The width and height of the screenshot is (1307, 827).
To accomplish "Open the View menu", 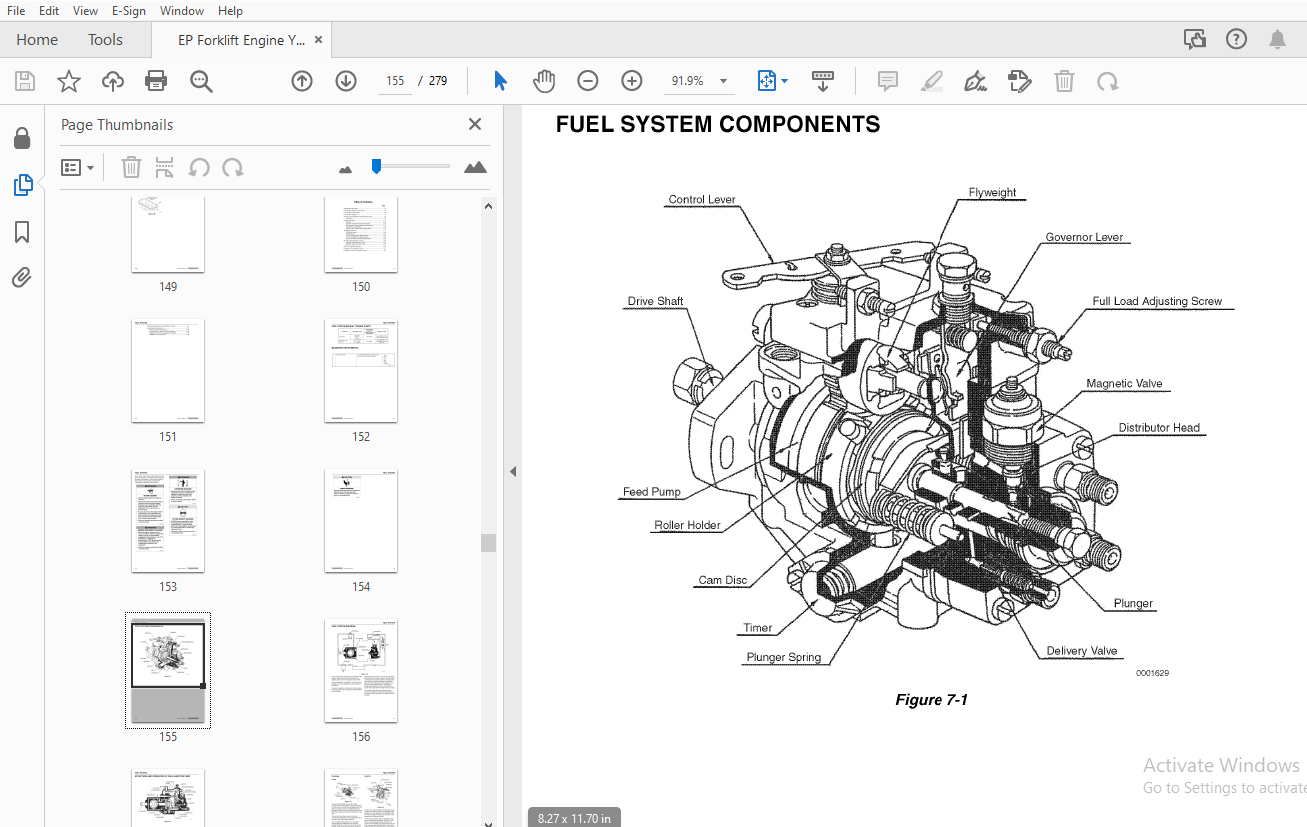I will tap(86, 11).
